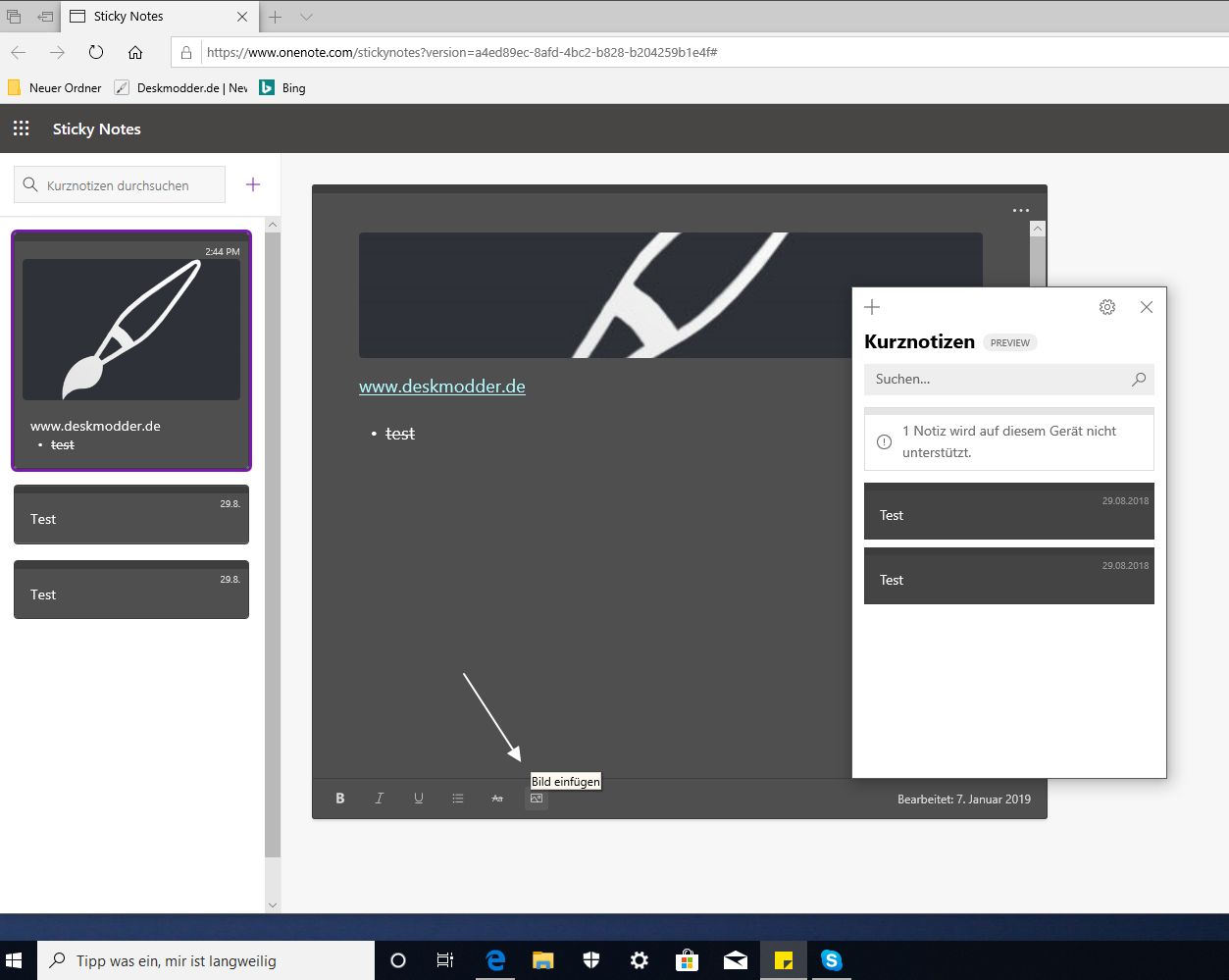The width and height of the screenshot is (1229, 980).
Task: Open settings gear in the Kurznotizen window
Action: coord(1107,307)
